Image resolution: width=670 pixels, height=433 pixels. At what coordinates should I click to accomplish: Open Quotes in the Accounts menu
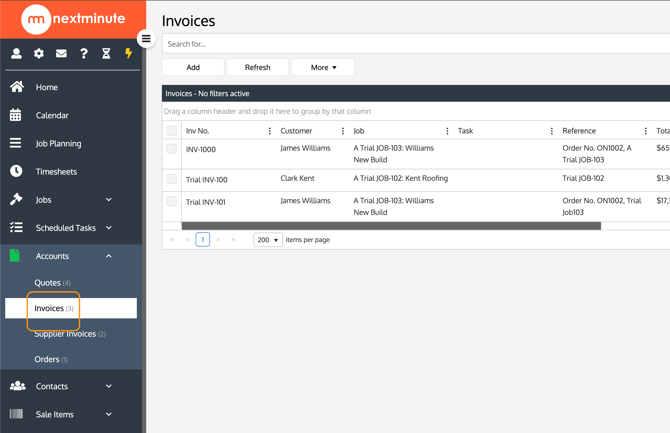point(52,283)
